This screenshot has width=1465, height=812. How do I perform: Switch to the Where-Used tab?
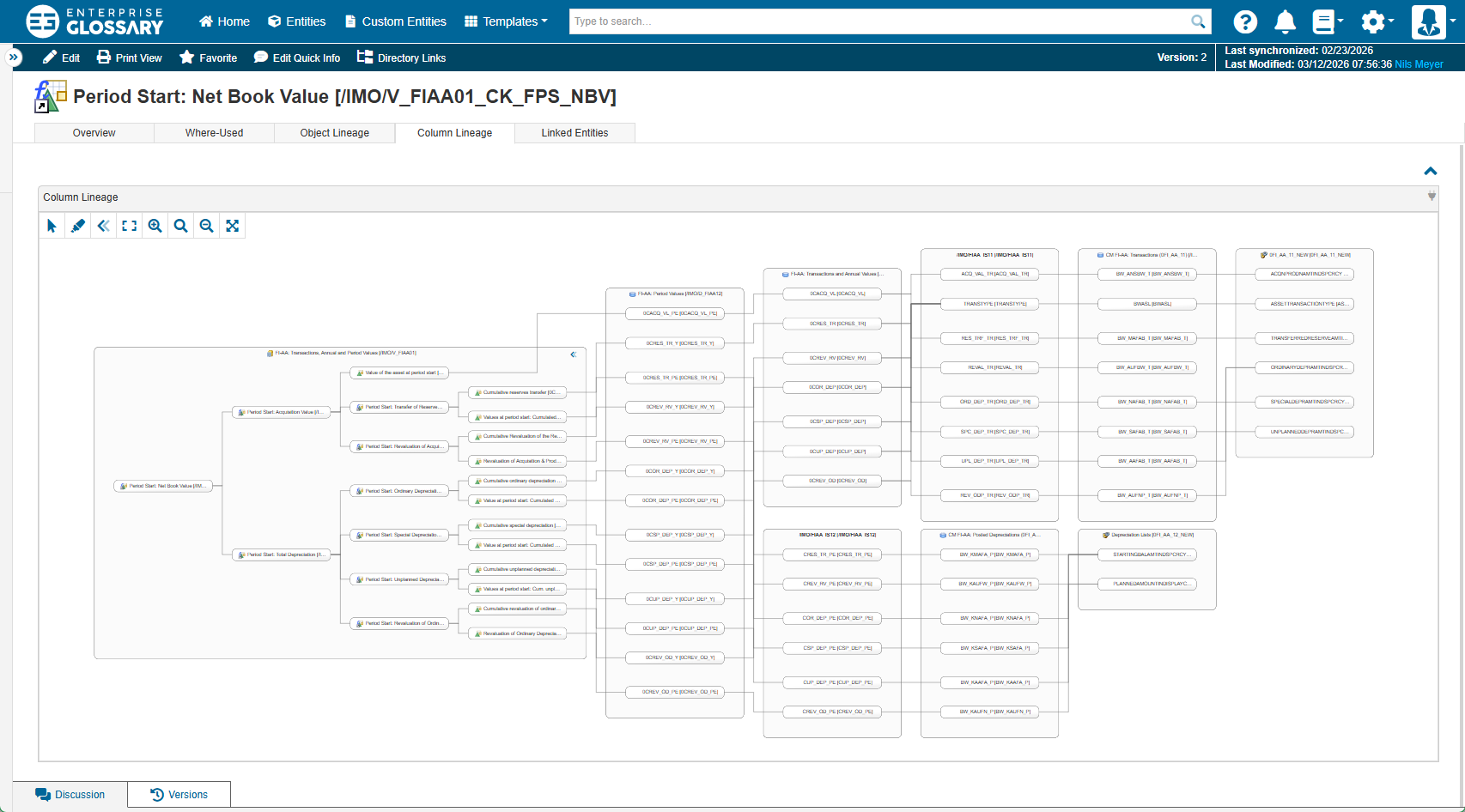215,133
